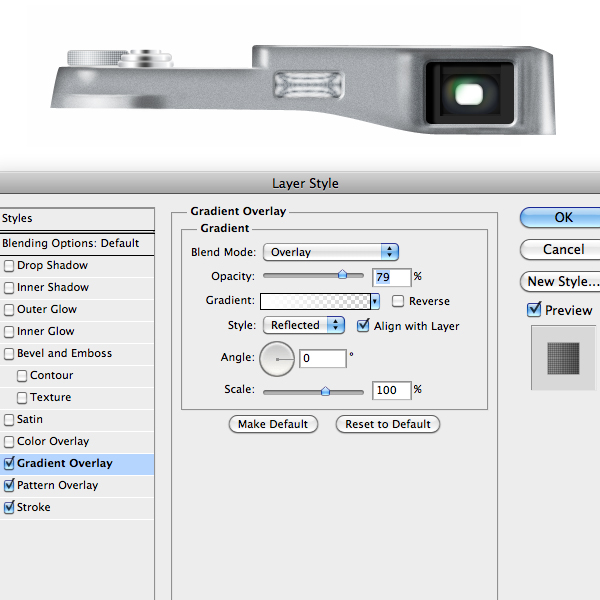600x600 pixels.
Task: Select the Texture row label
Action: pos(51,398)
